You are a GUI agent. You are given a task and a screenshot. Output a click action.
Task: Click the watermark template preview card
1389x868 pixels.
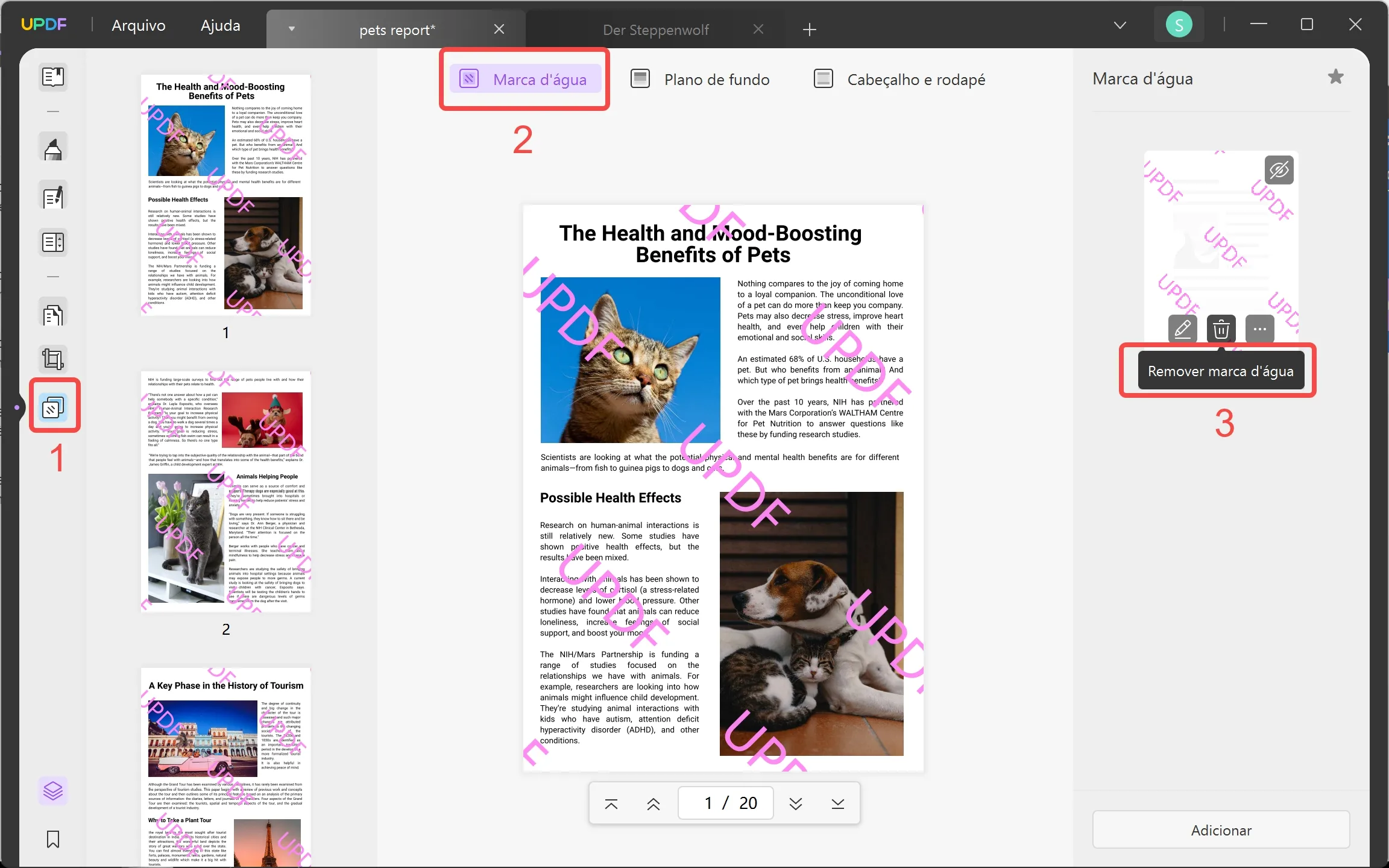1221,247
